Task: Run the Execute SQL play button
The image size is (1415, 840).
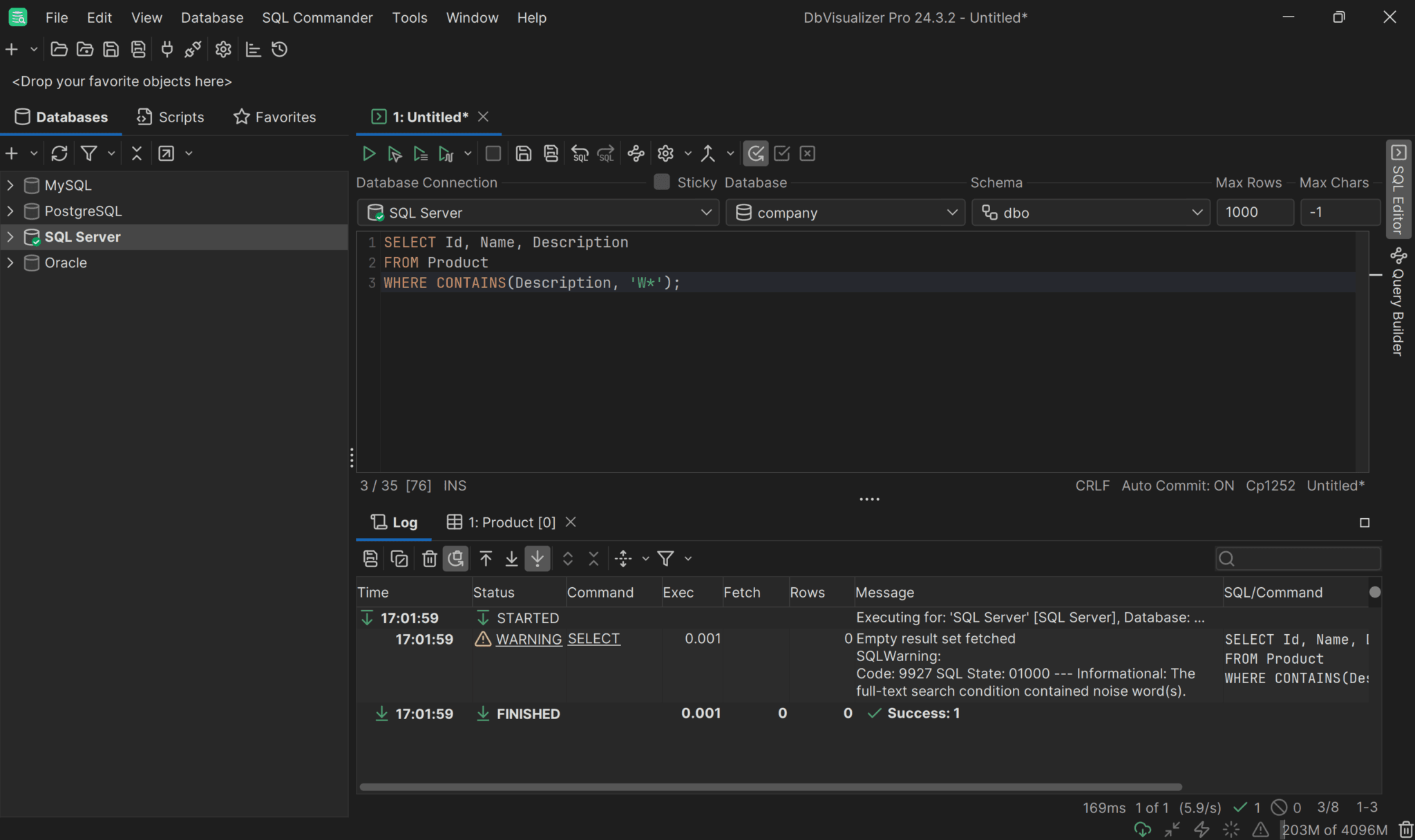Action: (369, 153)
